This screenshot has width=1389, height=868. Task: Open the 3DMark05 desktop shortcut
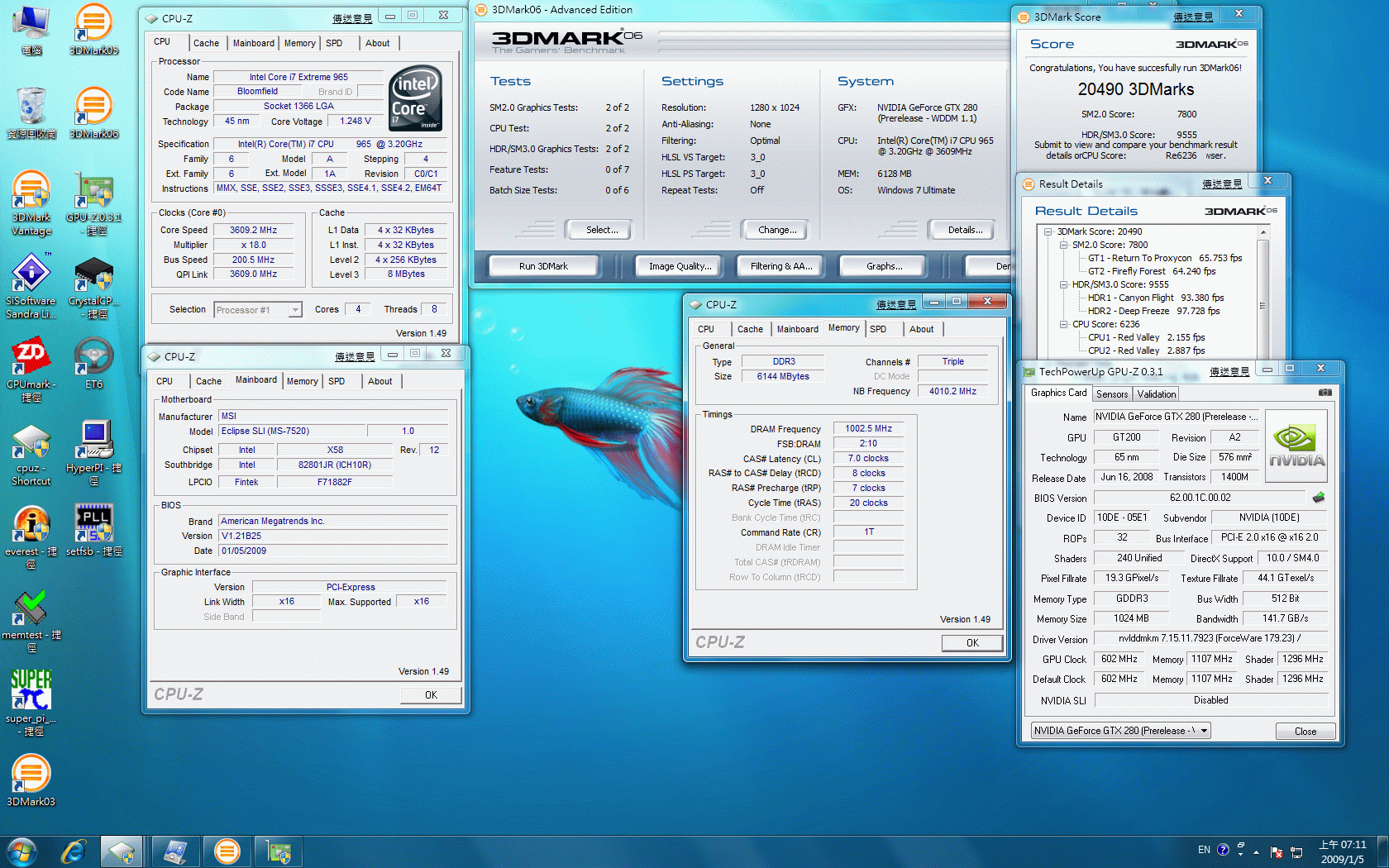pos(93,29)
